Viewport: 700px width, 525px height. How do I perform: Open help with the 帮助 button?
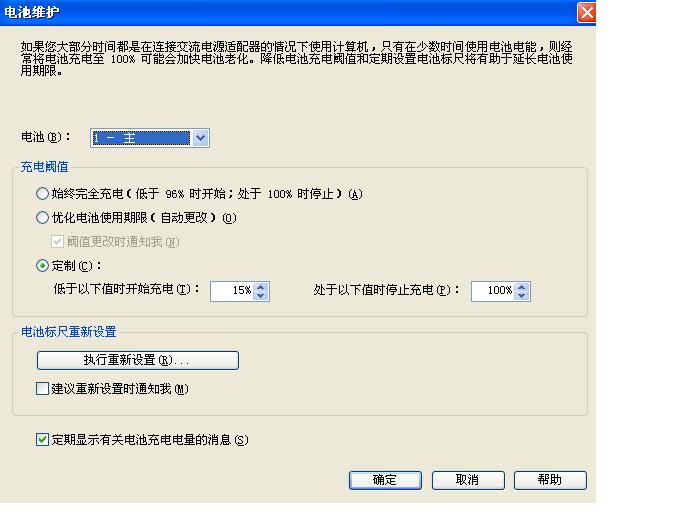550,480
